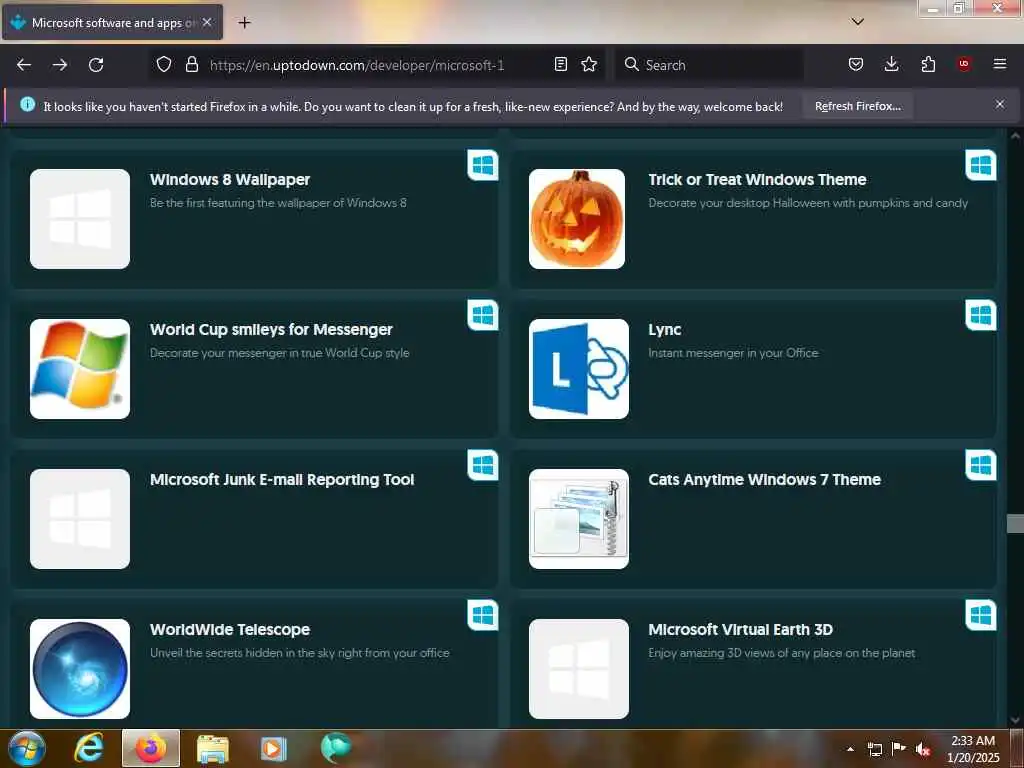1024x768 pixels.
Task: Select the Microsoft software and apps tab
Action: click(x=112, y=23)
